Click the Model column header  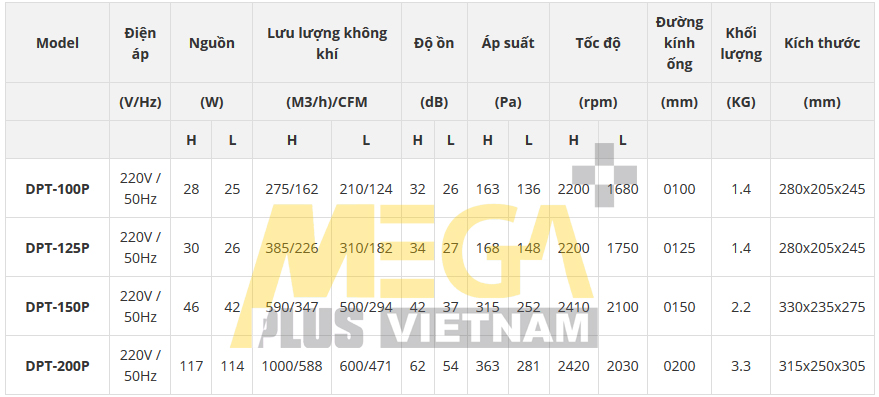[x=57, y=43]
